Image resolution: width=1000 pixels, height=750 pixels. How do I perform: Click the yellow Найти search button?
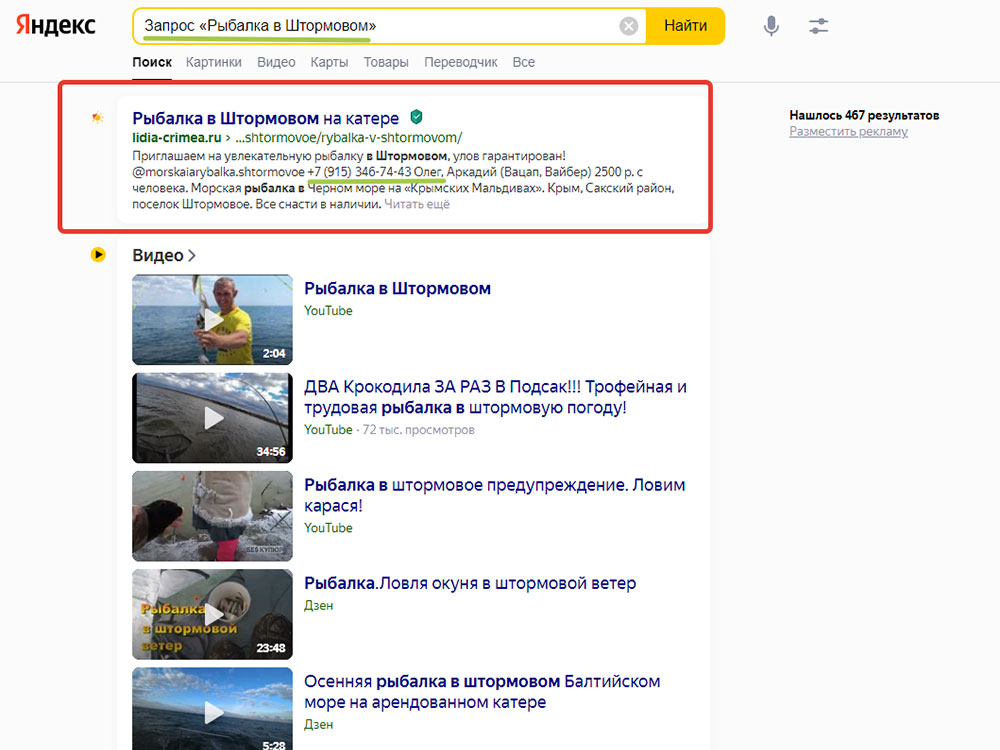coord(686,26)
